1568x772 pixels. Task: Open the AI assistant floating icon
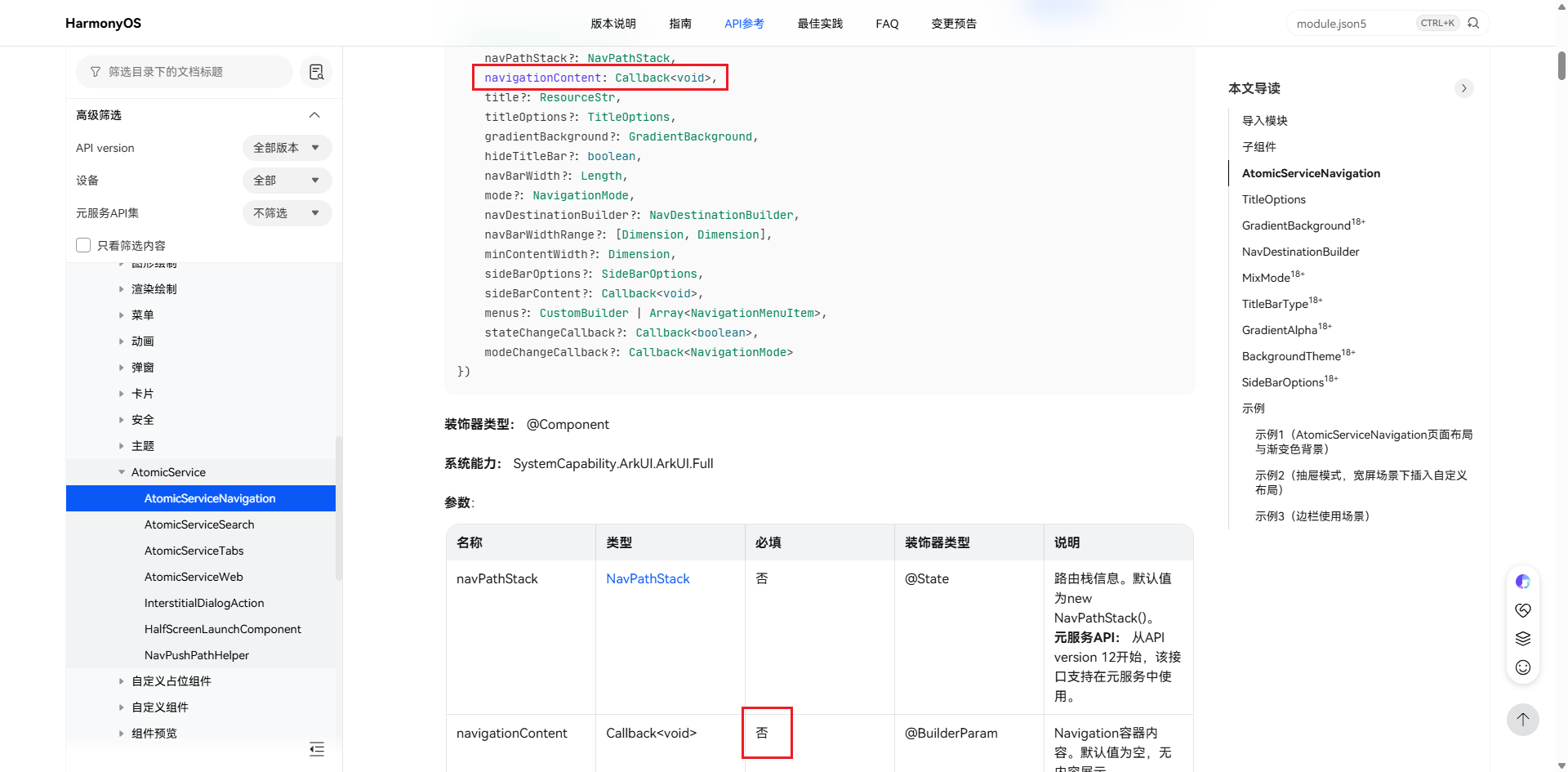pos(1523,582)
